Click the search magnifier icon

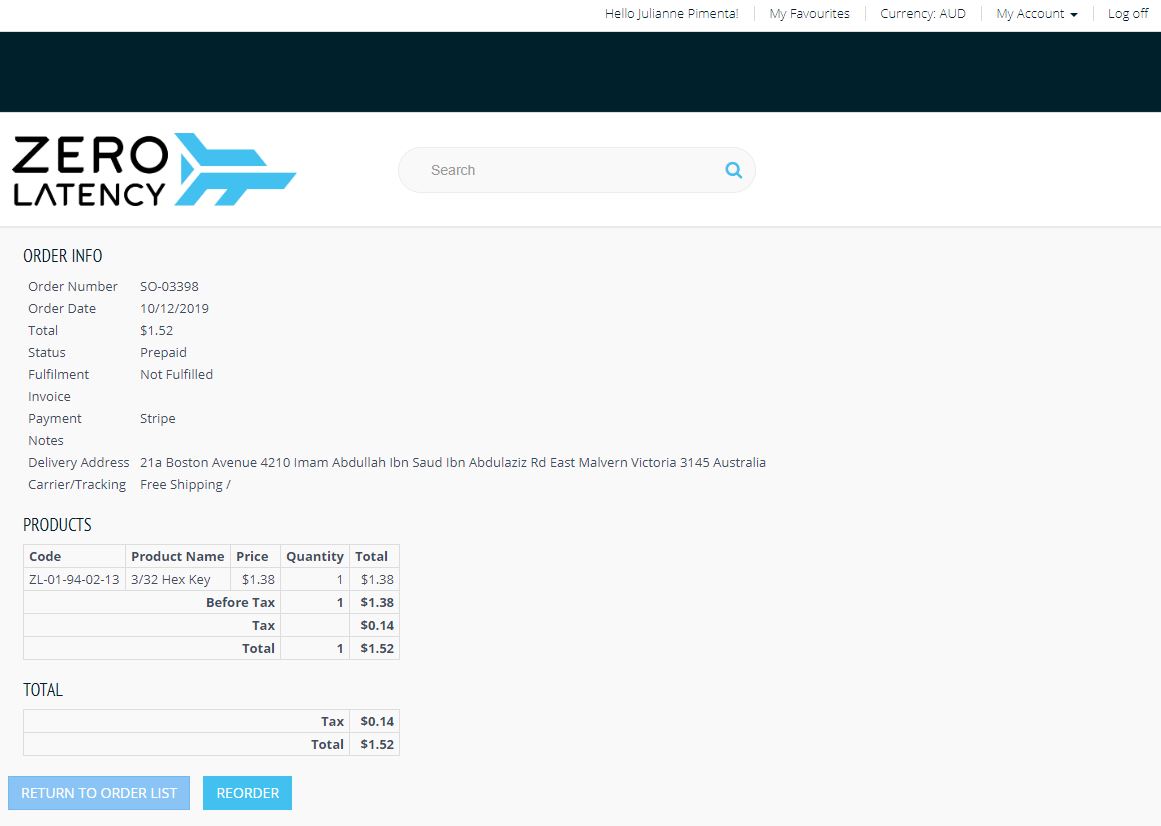[733, 170]
